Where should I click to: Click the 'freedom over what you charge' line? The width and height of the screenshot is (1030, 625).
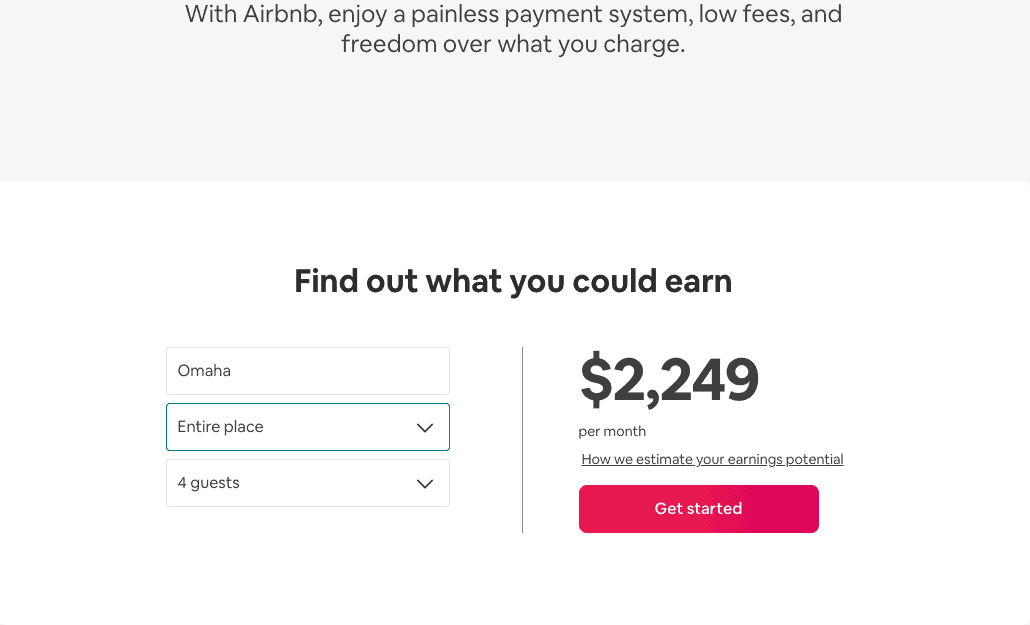click(513, 44)
